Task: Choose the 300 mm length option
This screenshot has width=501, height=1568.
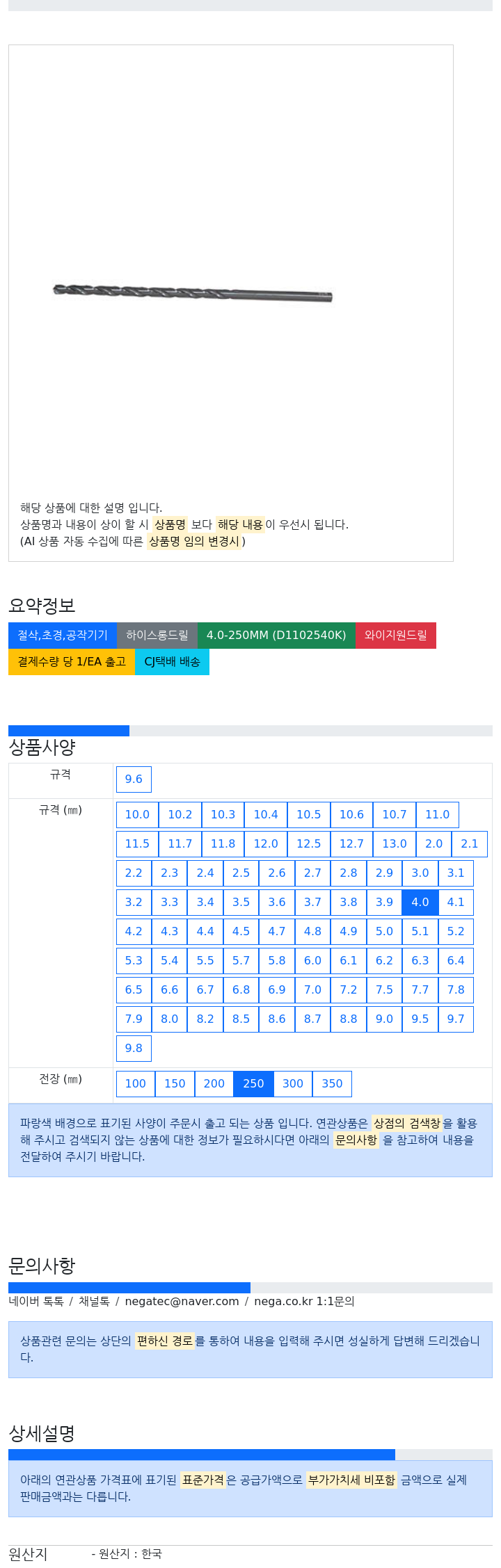Action: click(293, 1083)
